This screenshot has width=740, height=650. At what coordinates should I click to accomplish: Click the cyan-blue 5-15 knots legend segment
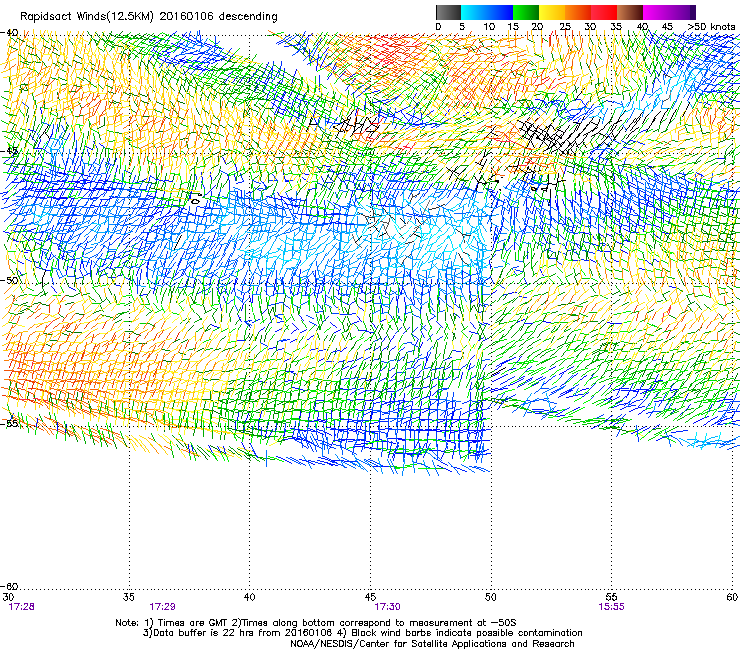[487, 12]
